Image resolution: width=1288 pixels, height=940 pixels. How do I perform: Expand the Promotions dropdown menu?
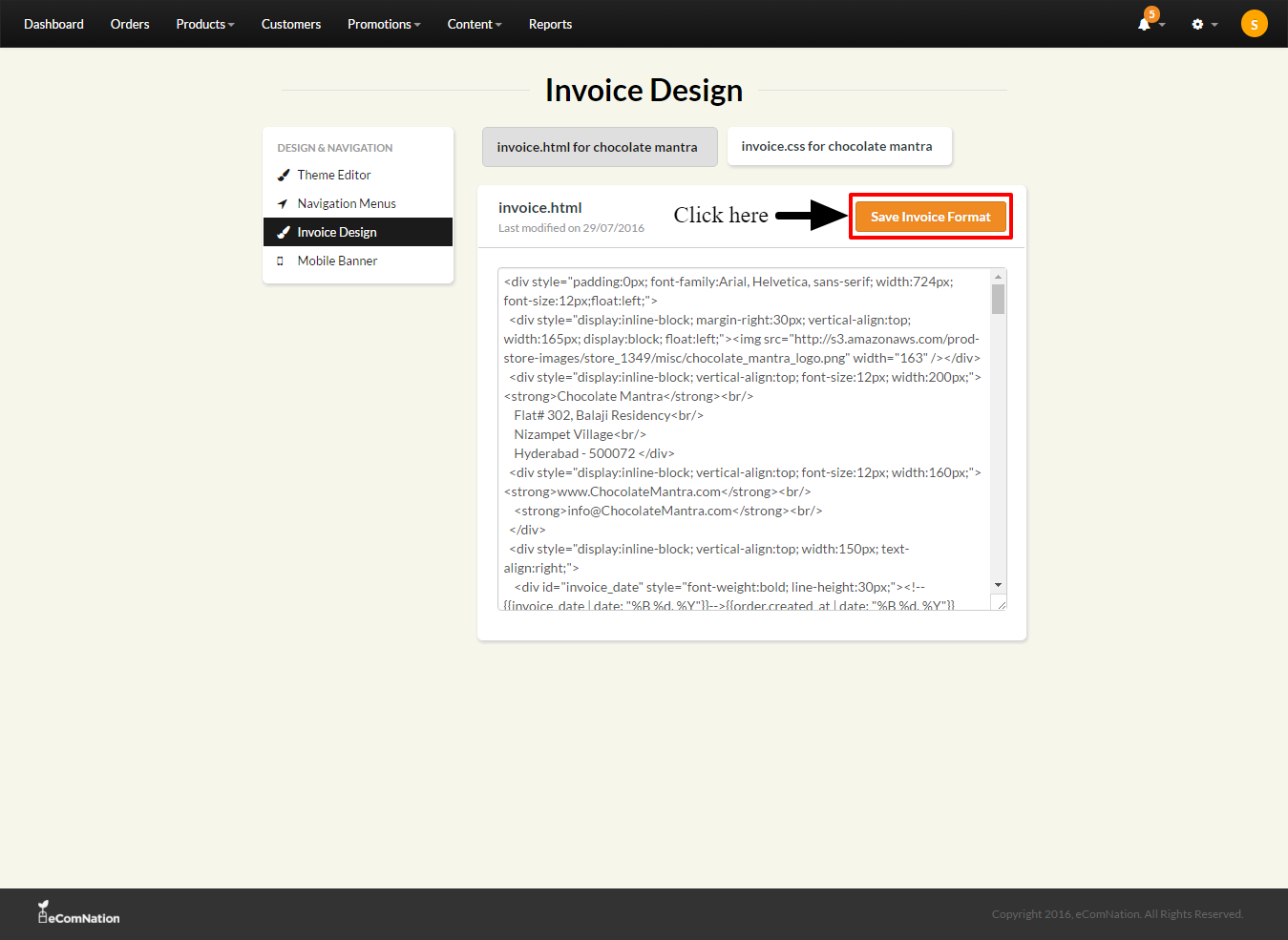(384, 24)
